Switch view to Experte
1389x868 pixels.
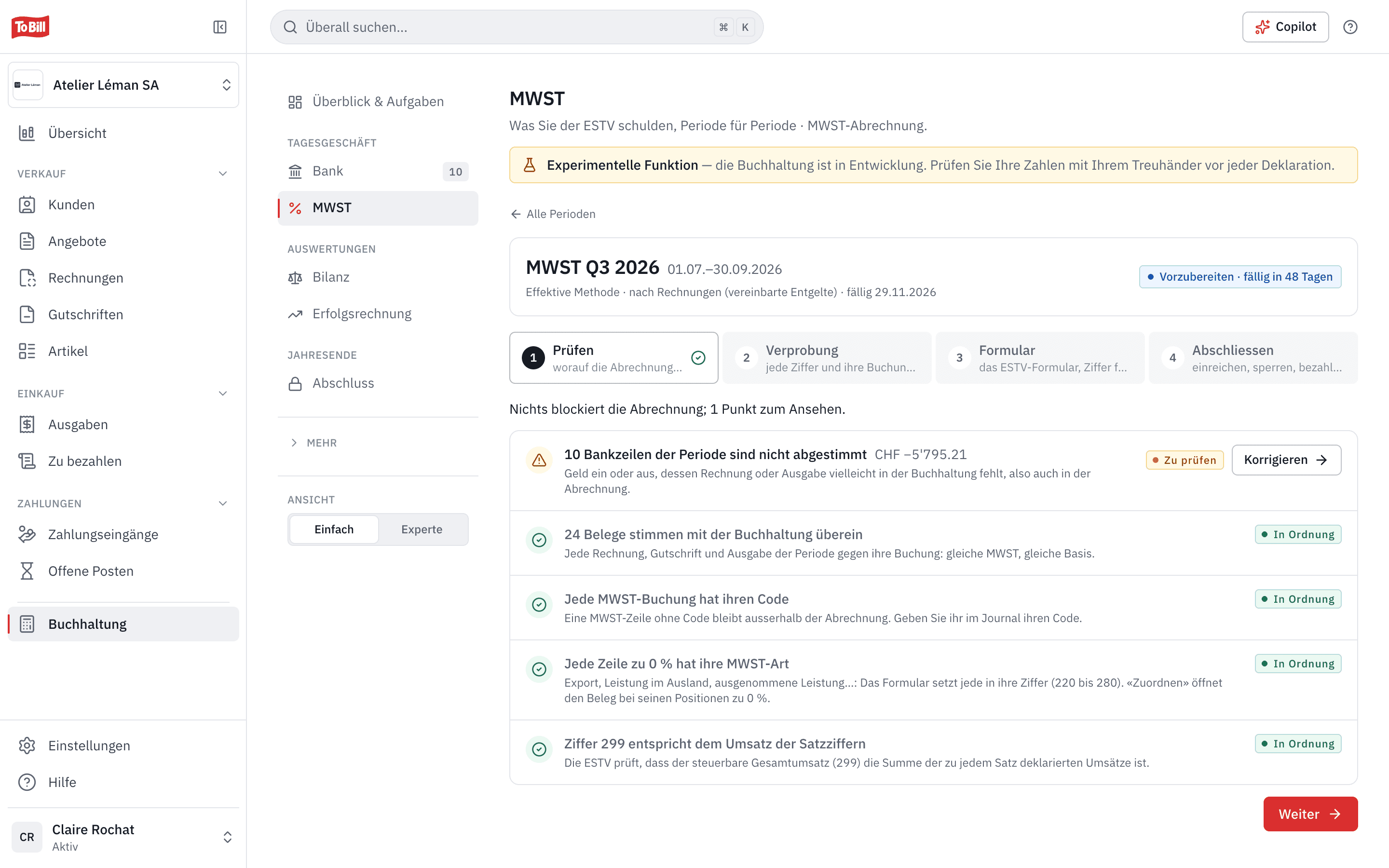coord(422,529)
